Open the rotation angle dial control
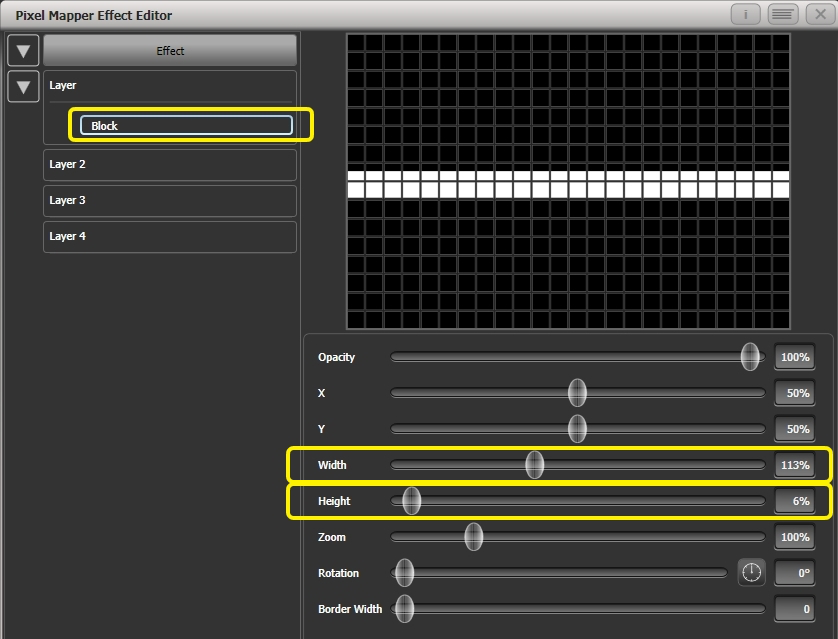 pos(751,572)
